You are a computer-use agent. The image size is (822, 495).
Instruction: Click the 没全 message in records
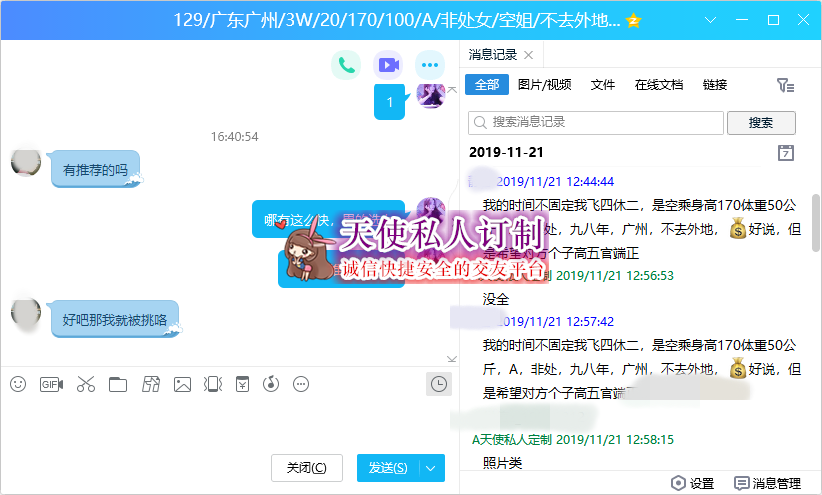[x=496, y=299]
